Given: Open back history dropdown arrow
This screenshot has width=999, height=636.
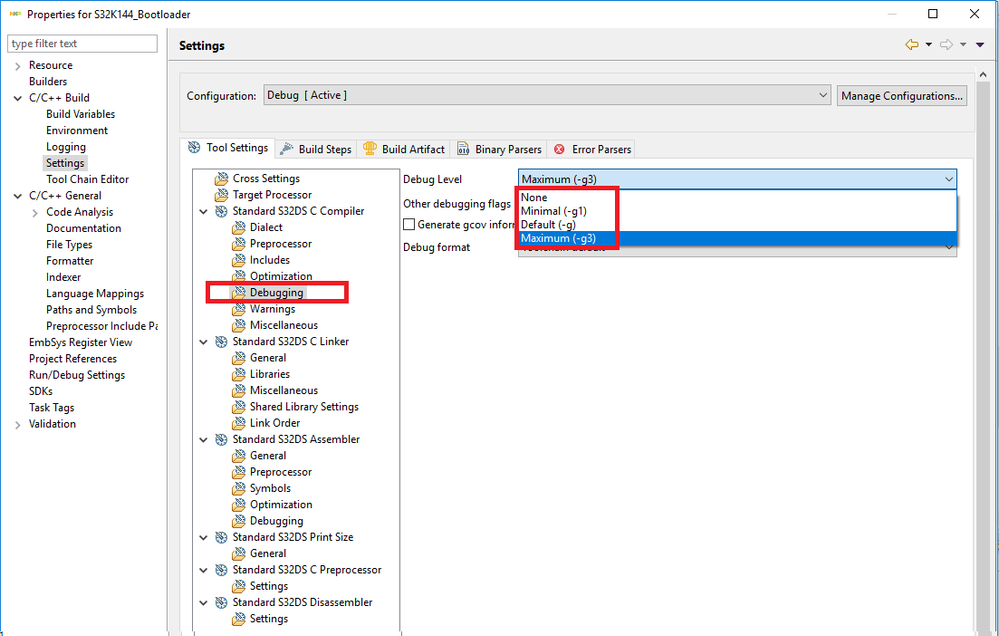Looking at the screenshot, I should click(x=928, y=45).
